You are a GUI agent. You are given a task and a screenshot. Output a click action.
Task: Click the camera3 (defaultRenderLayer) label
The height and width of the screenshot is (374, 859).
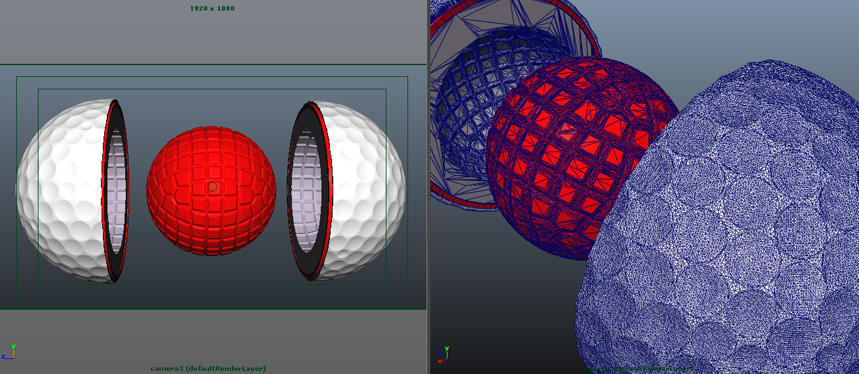point(208,369)
